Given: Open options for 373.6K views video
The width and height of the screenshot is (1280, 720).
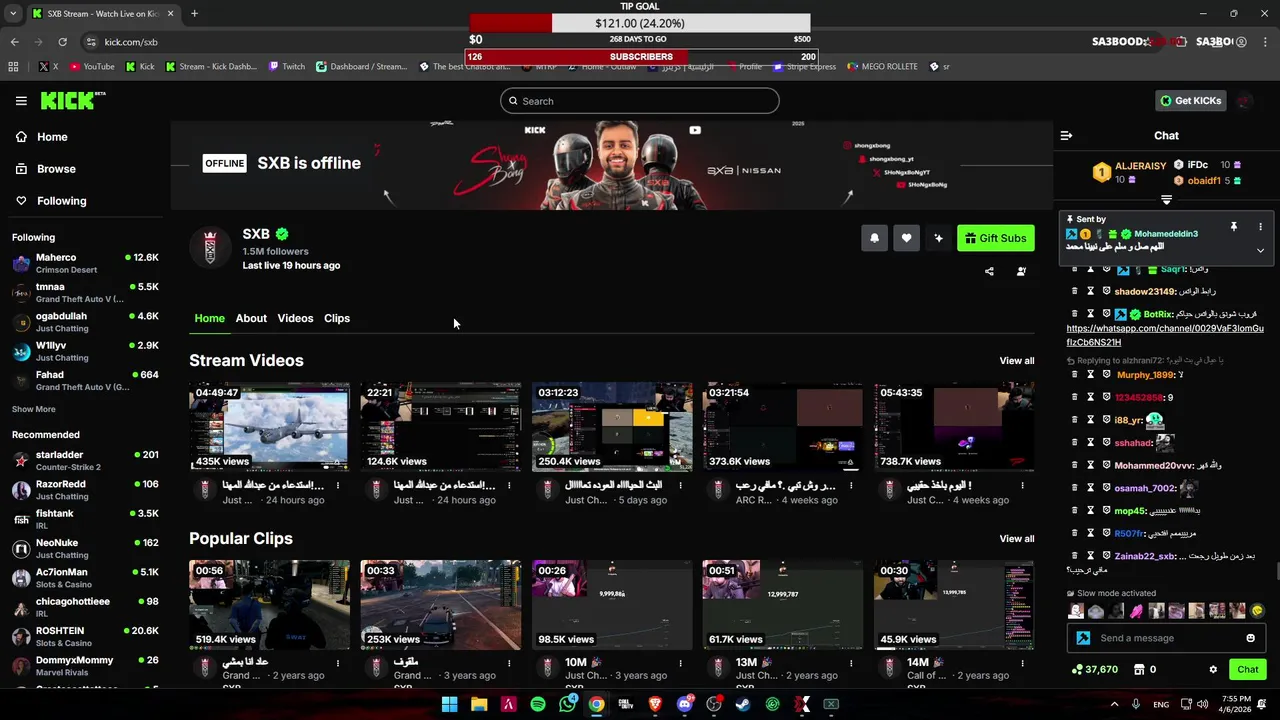Looking at the screenshot, I should click(851, 486).
